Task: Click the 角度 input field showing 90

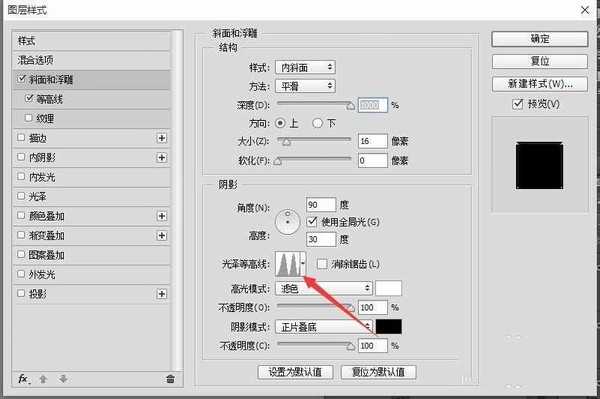Action: 321,205
